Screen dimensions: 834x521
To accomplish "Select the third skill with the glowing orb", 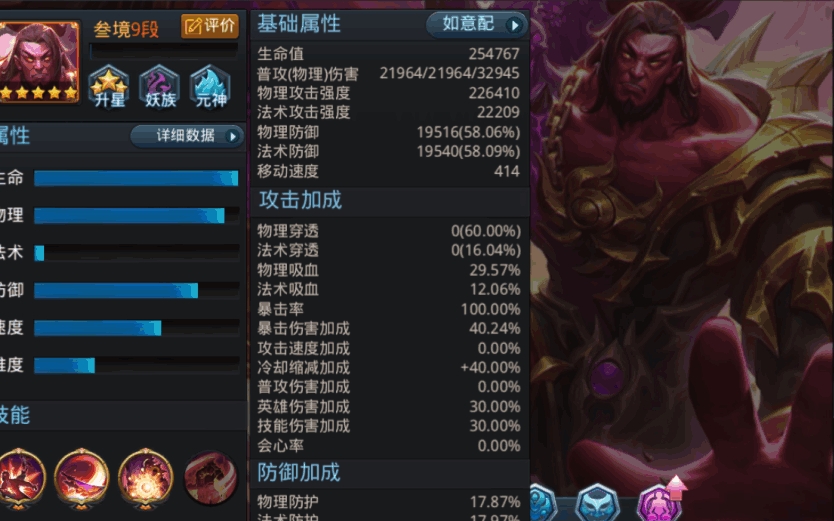I will pyautogui.click(x=146, y=477).
